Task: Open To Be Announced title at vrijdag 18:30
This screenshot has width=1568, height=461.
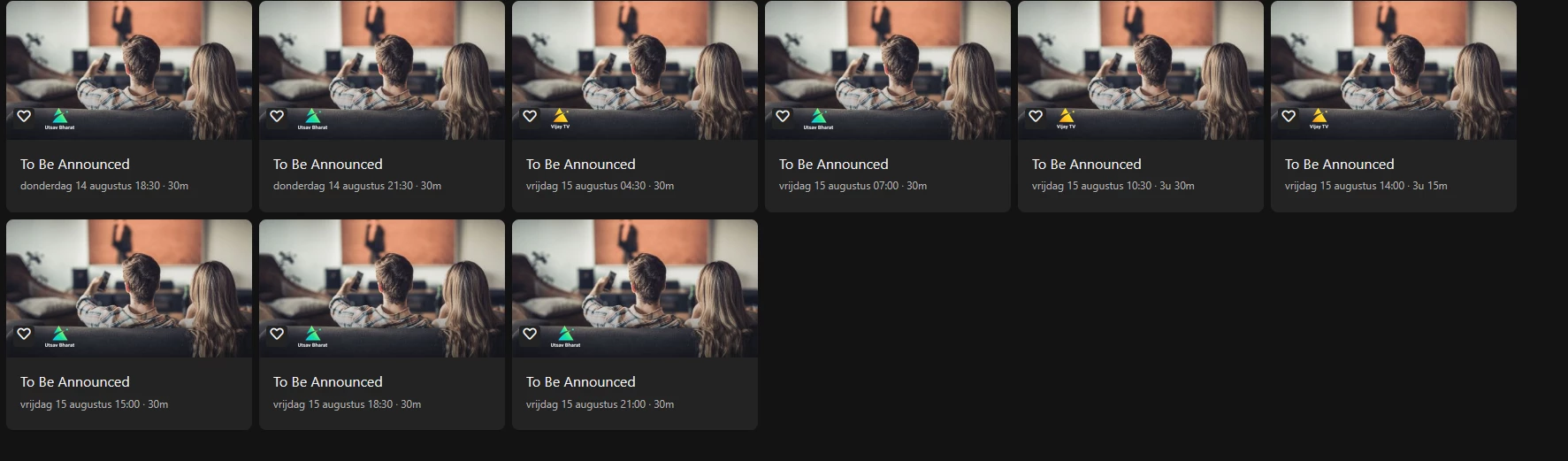Action: pos(328,382)
